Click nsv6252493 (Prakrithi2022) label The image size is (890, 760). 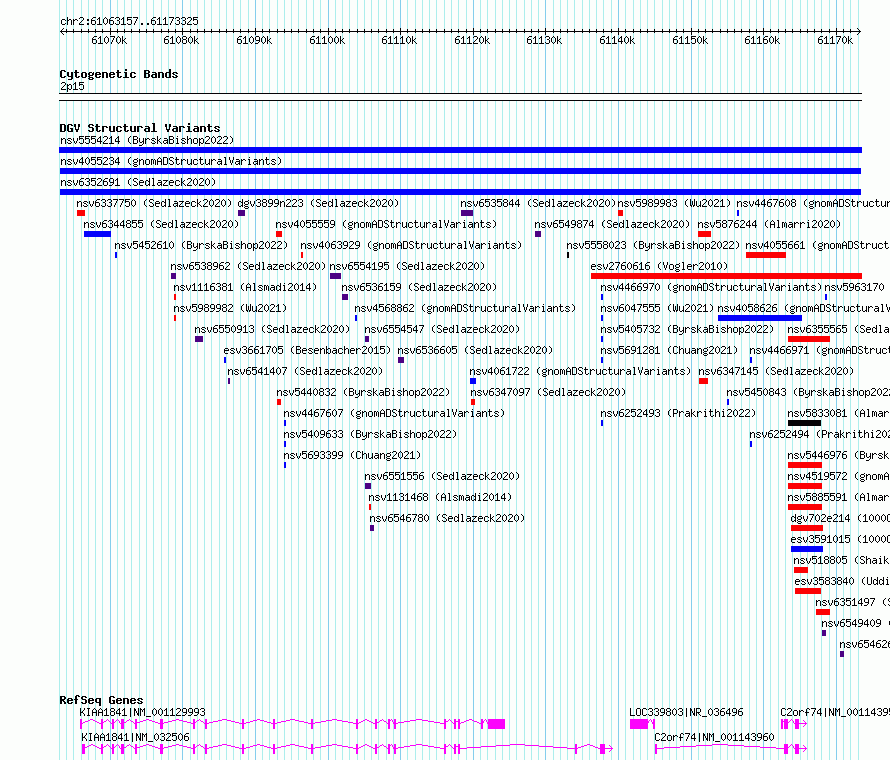678,413
